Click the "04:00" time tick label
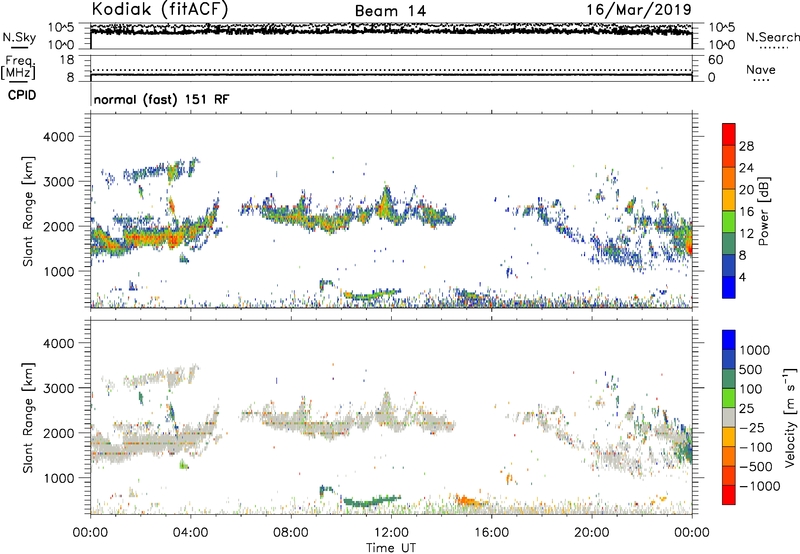This screenshot has height=554, width=800. tap(190, 533)
